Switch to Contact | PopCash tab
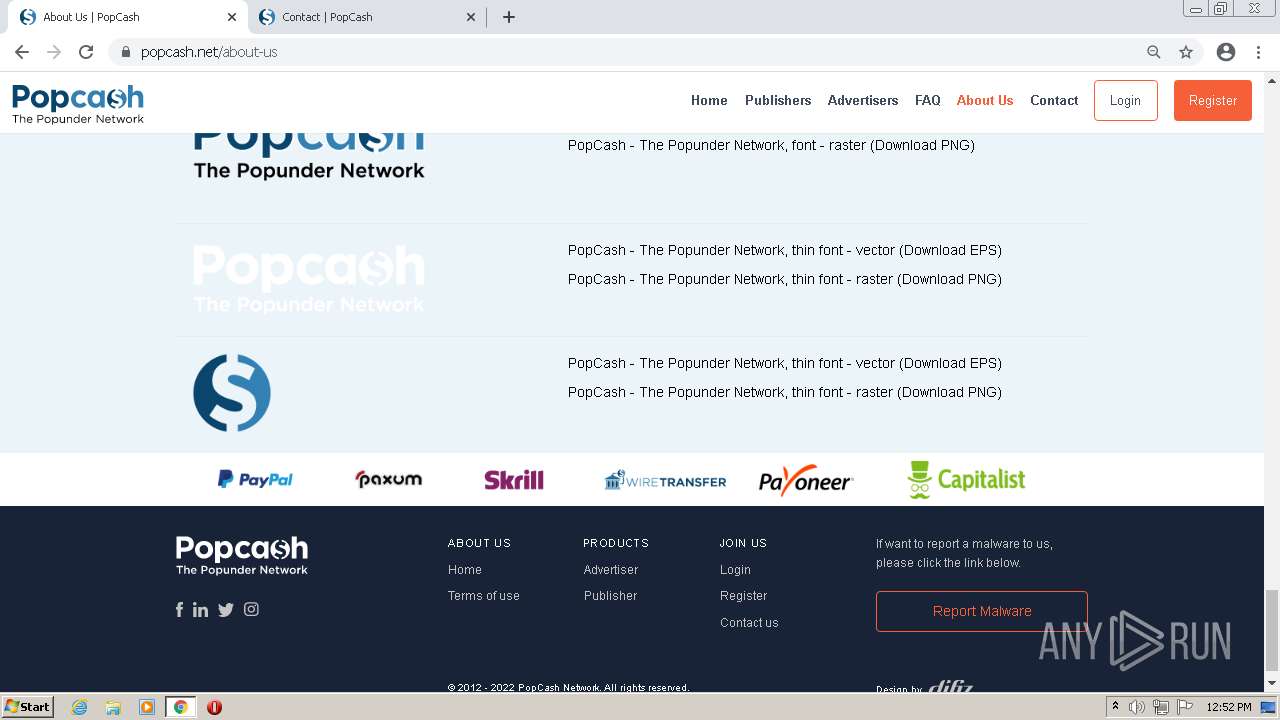 coord(367,17)
